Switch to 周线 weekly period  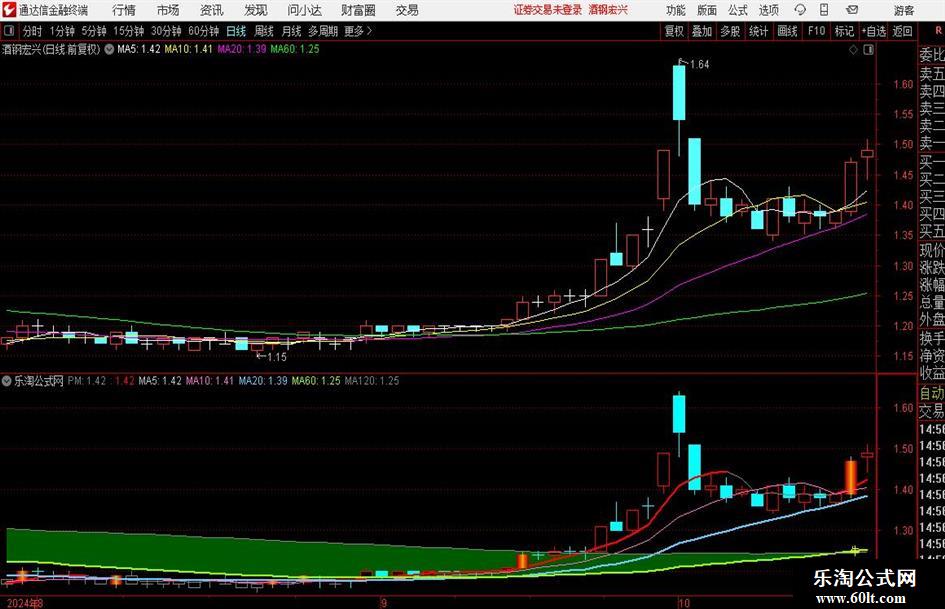pos(263,31)
